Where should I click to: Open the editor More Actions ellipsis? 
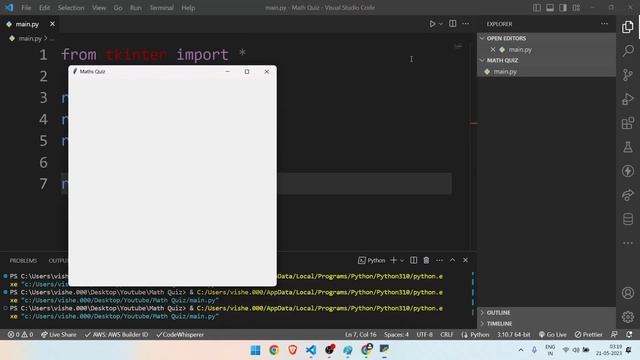[465, 24]
